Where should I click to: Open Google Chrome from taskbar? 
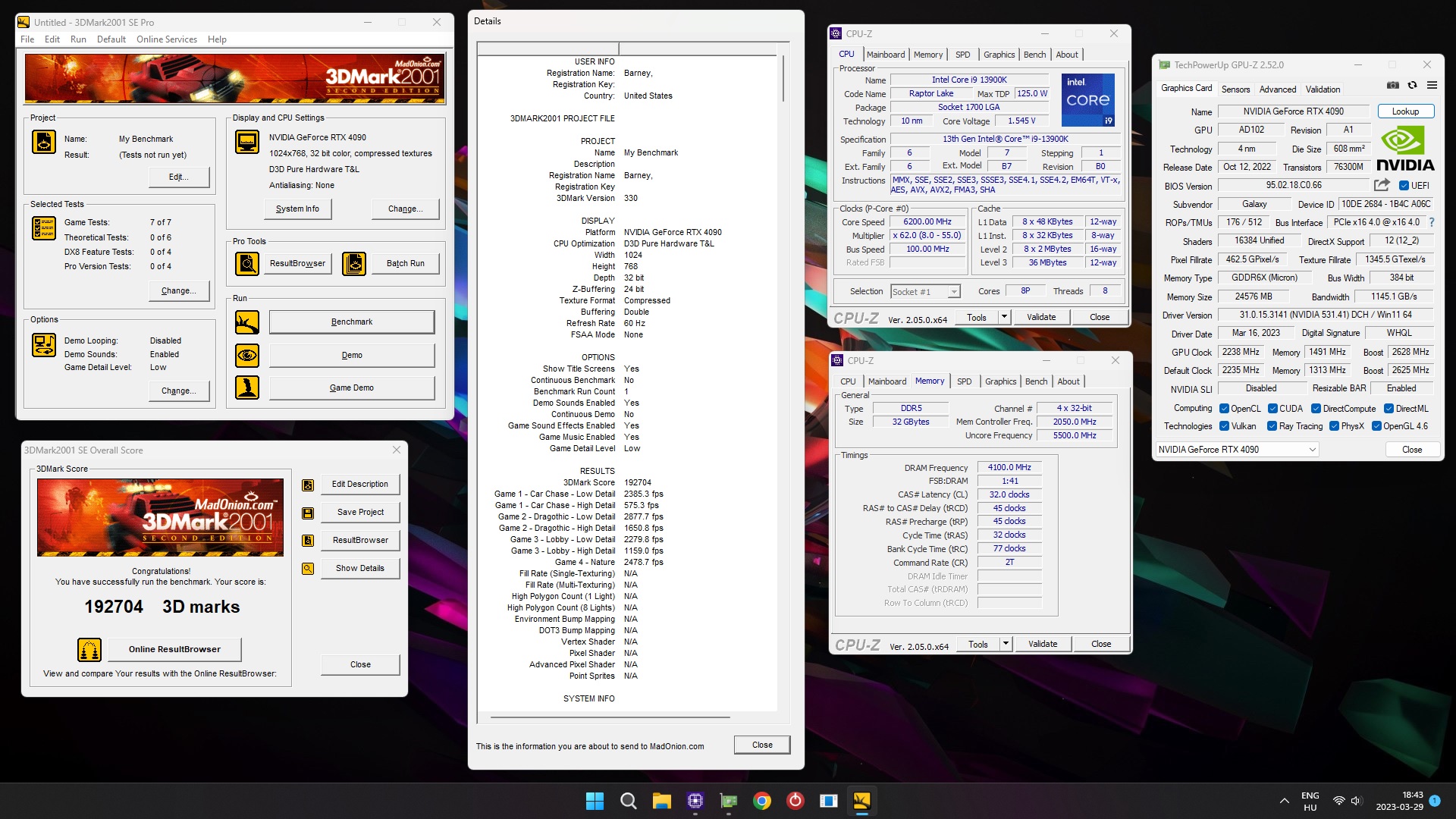coord(762,801)
